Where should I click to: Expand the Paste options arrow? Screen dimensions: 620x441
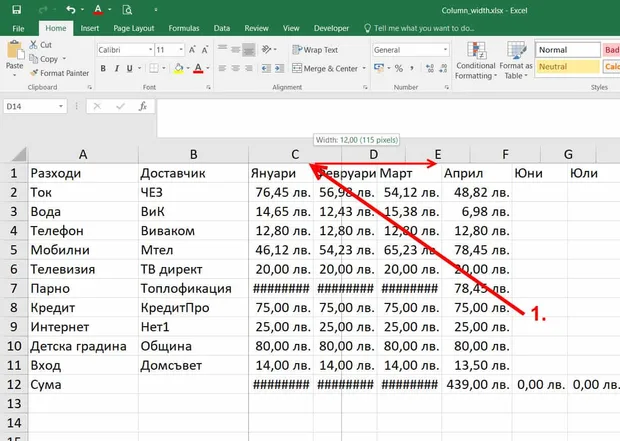click(14, 75)
